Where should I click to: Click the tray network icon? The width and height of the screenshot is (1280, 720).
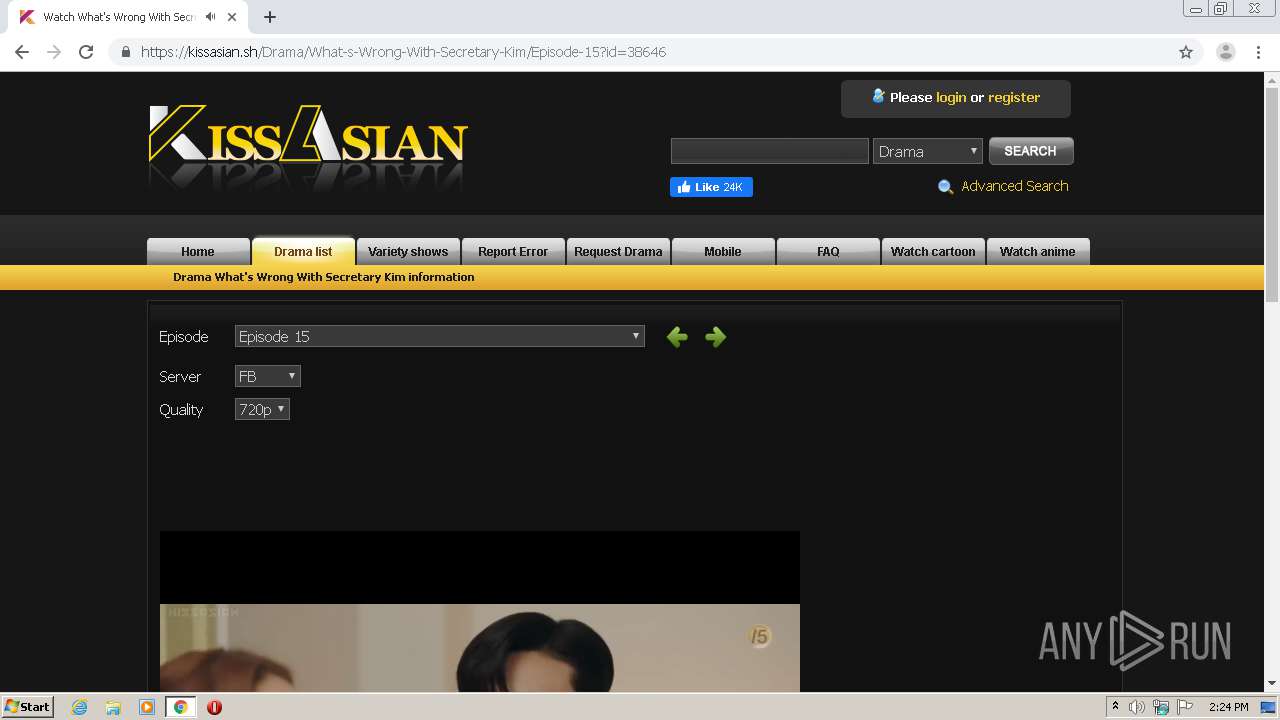point(1161,707)
